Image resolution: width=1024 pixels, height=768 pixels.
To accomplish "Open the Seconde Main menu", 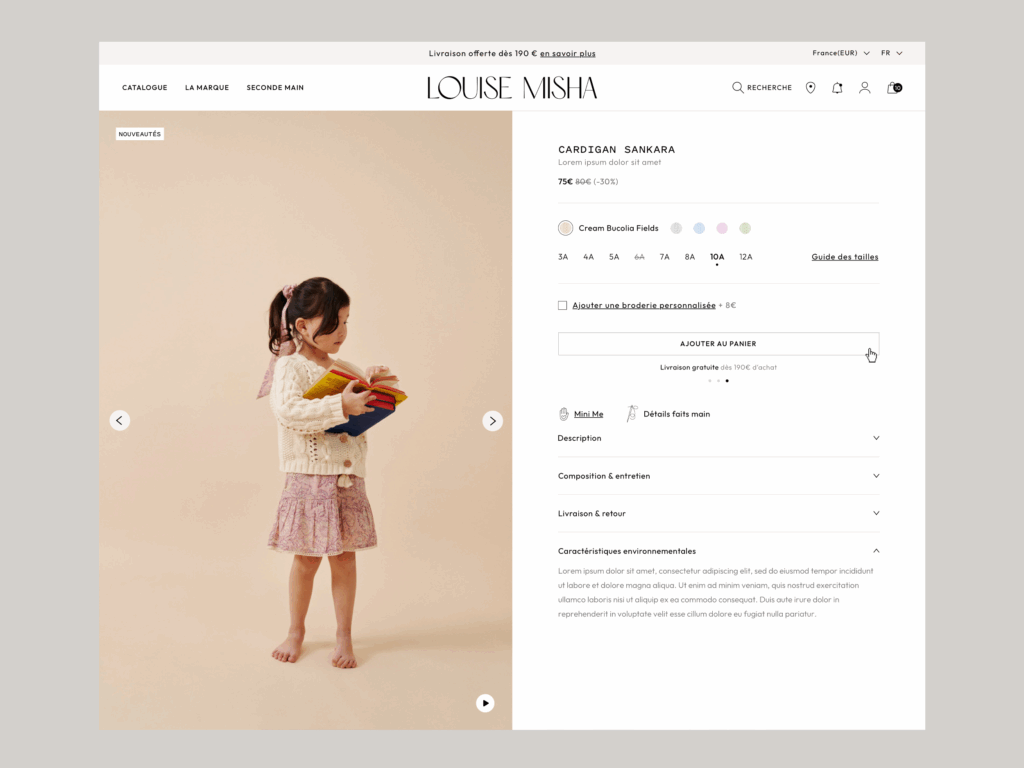I will point(275,88).
